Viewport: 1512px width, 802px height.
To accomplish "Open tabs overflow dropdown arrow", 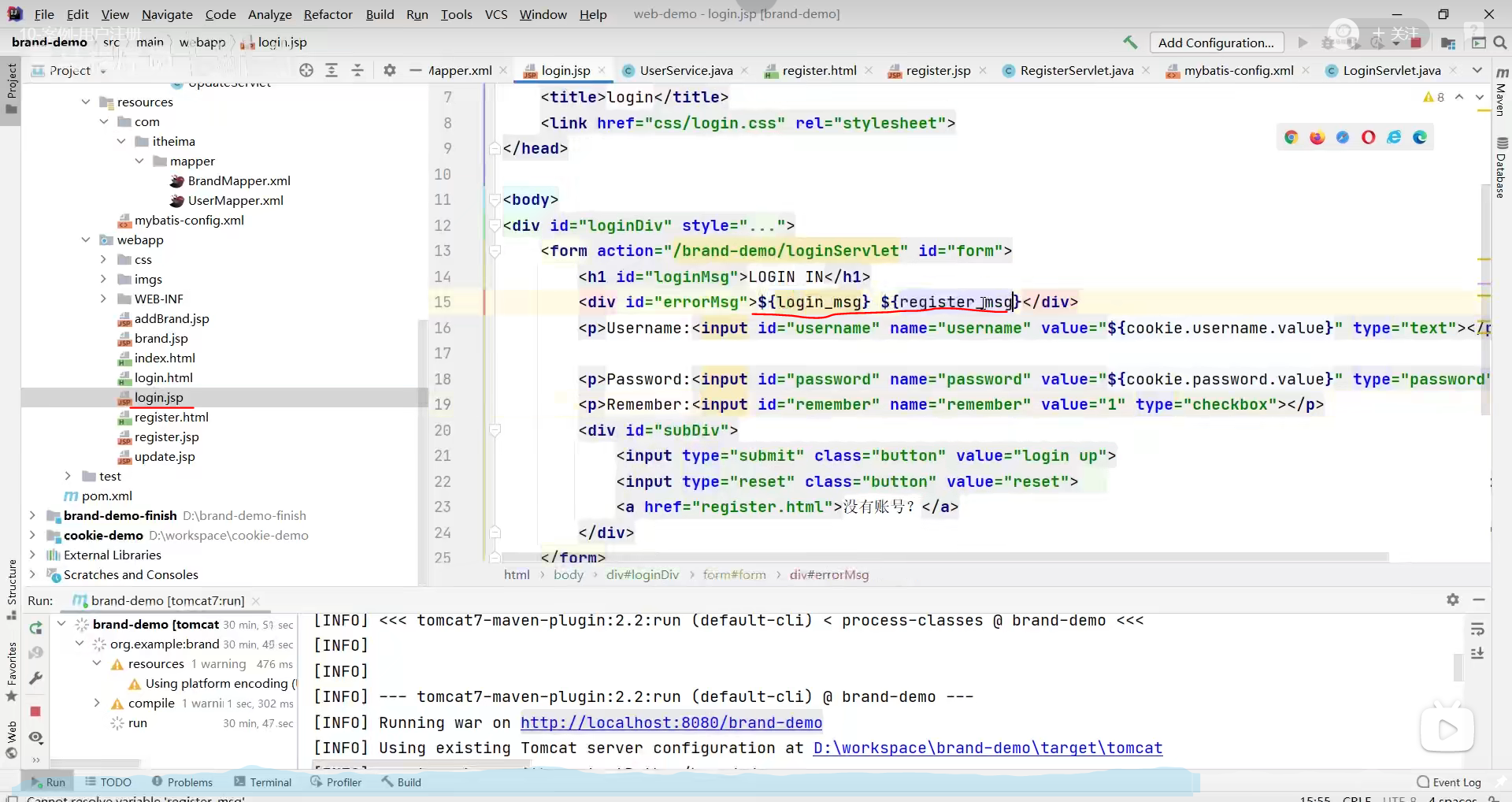I will click(x=1477, y=70).
